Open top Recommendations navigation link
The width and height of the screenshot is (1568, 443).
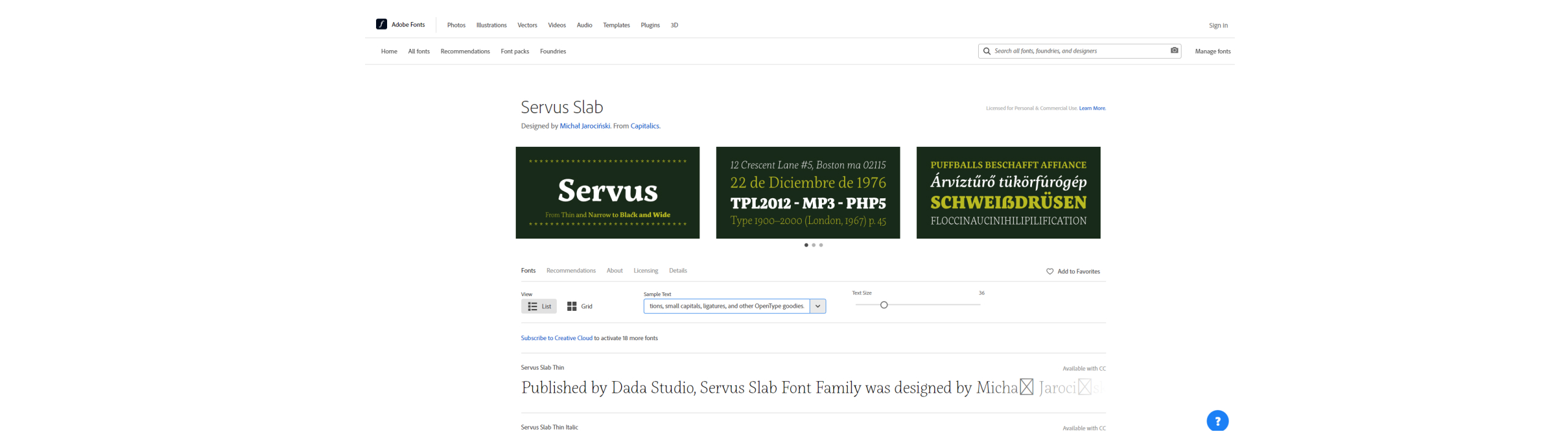tap(465, 51)
